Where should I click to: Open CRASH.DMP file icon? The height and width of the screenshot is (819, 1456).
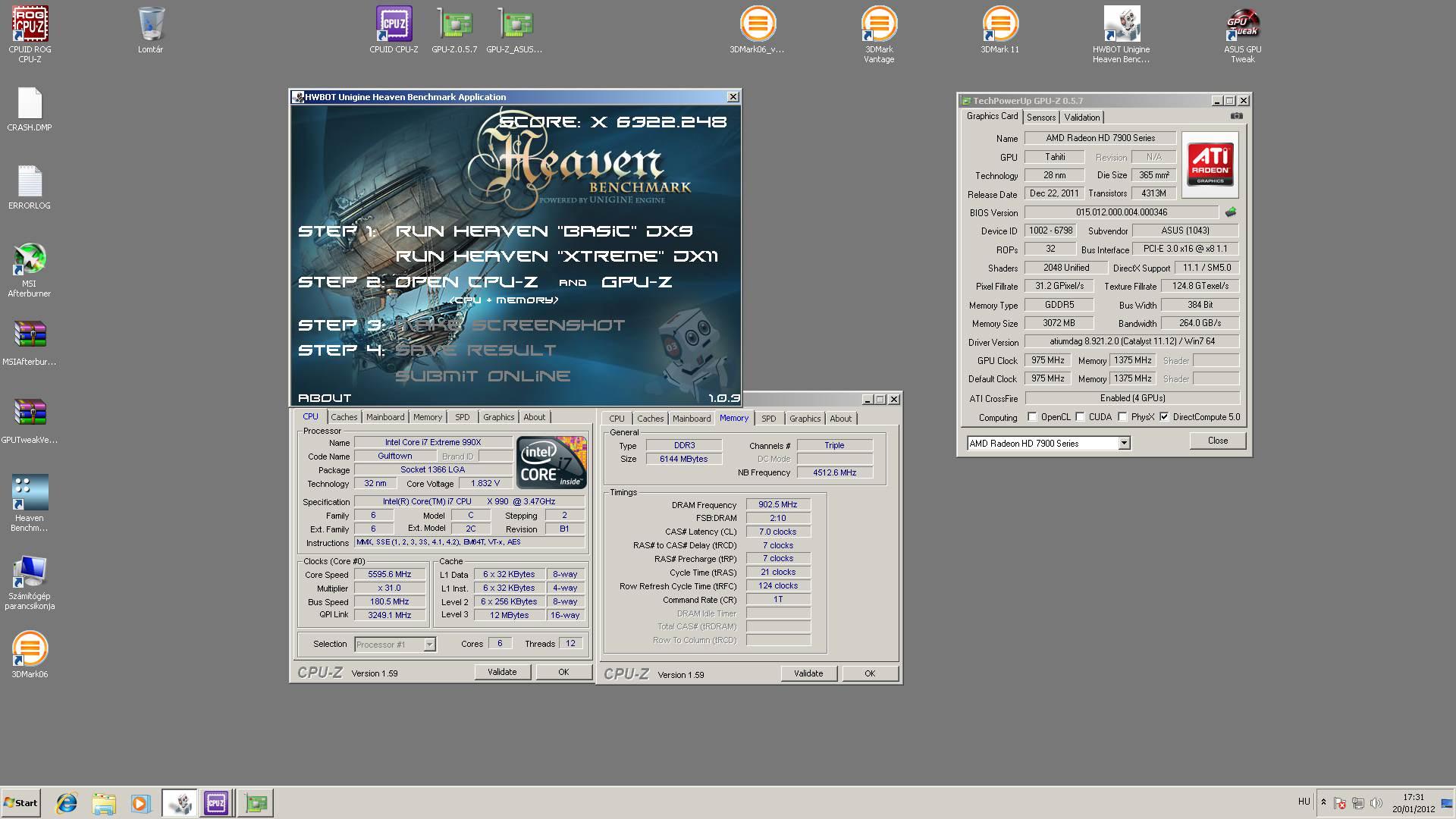pyautogui.click(x=30, y=108)
